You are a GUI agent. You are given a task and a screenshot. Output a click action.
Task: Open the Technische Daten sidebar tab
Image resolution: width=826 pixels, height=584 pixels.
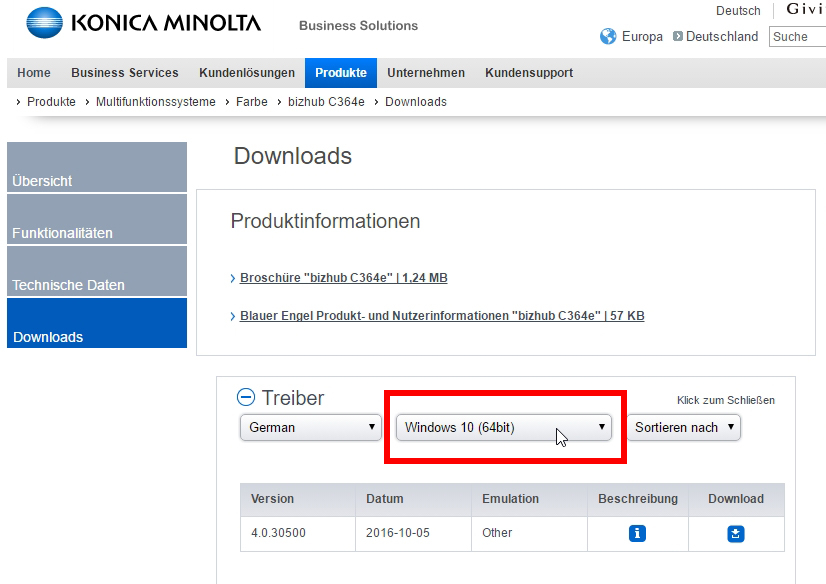tap(97, 271)
